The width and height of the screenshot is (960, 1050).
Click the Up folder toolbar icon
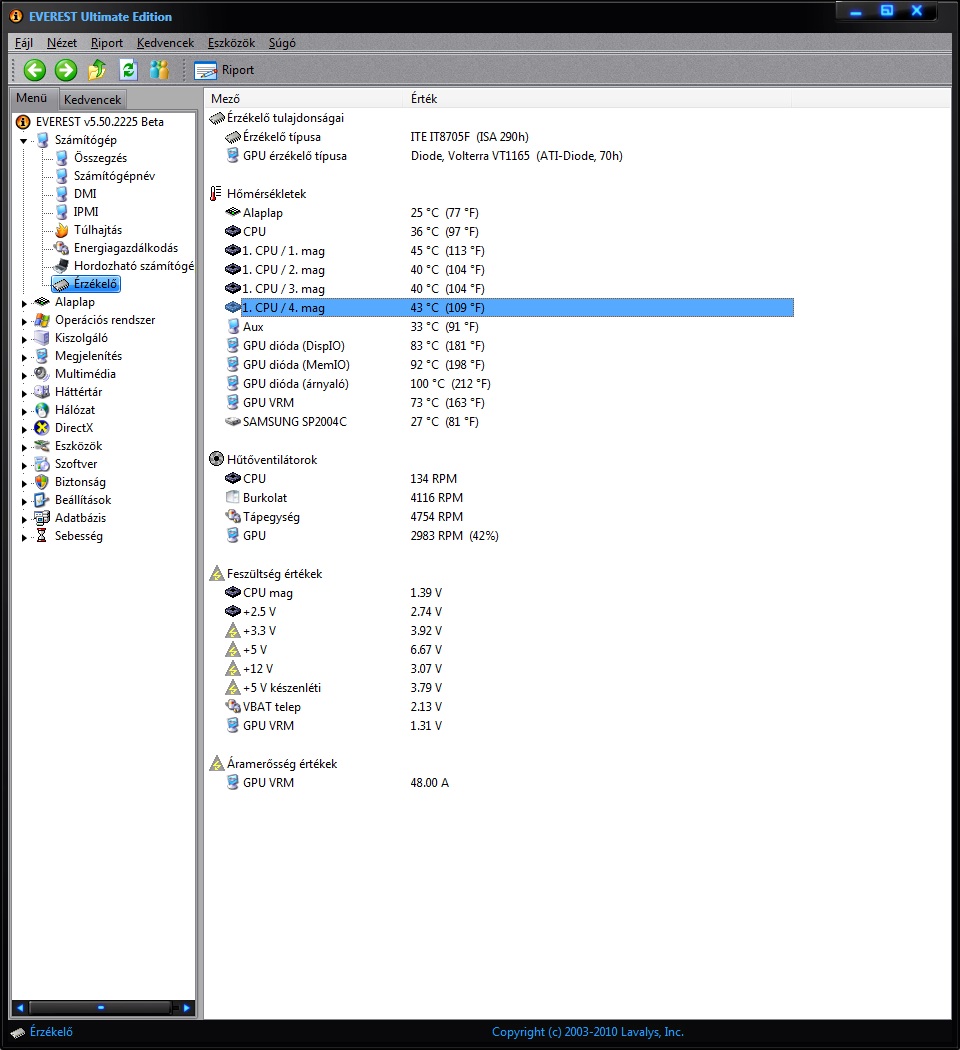97,70
